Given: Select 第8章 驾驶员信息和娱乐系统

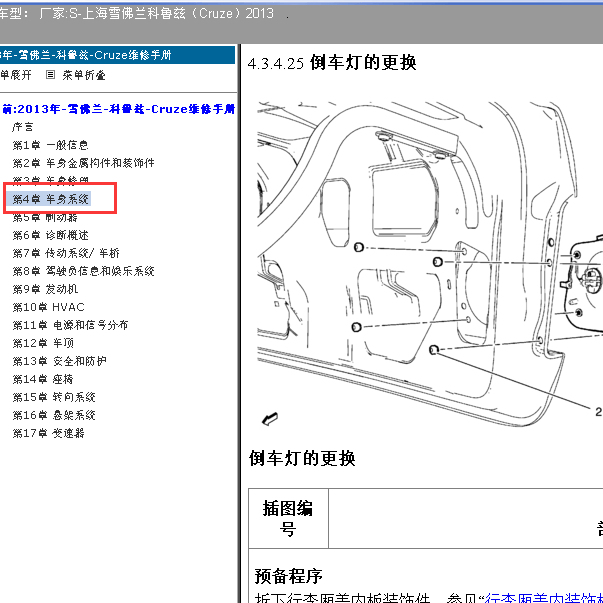Looking at the screenshot, I should [83, 271].
